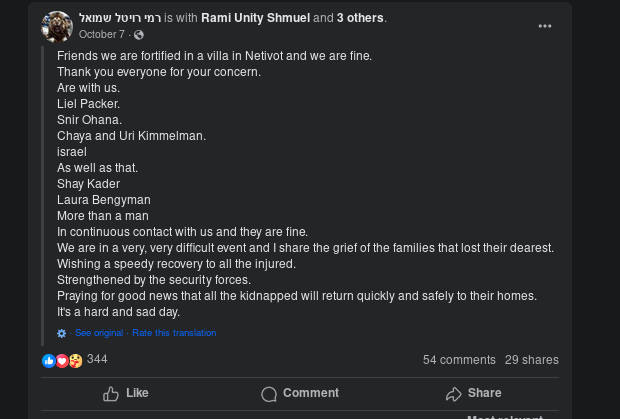Open the October 7 post timestamp link
The height and width of the screenshot is (419, 620).
coord(101,35)
